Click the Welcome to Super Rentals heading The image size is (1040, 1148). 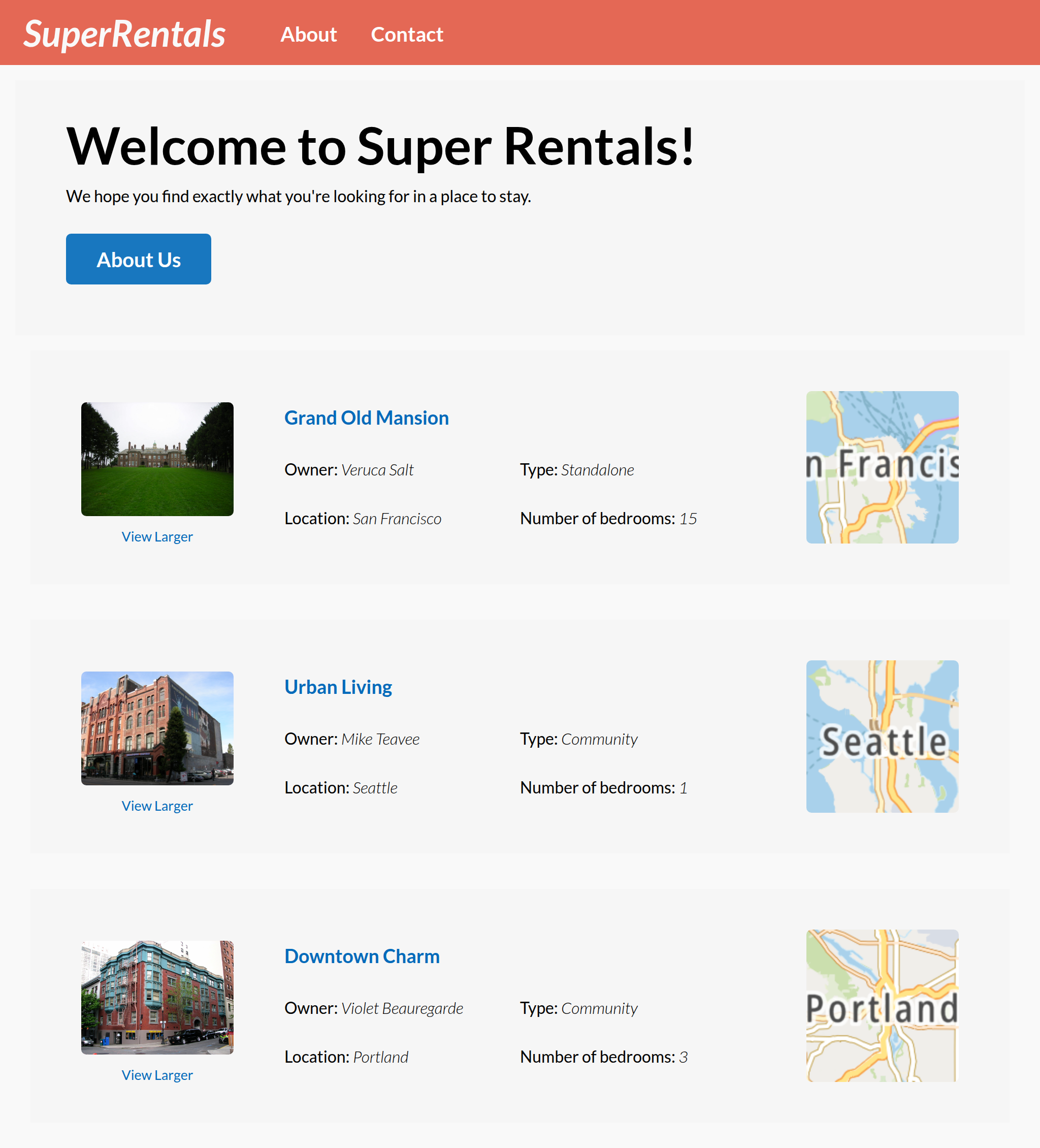tap(381, 147)
